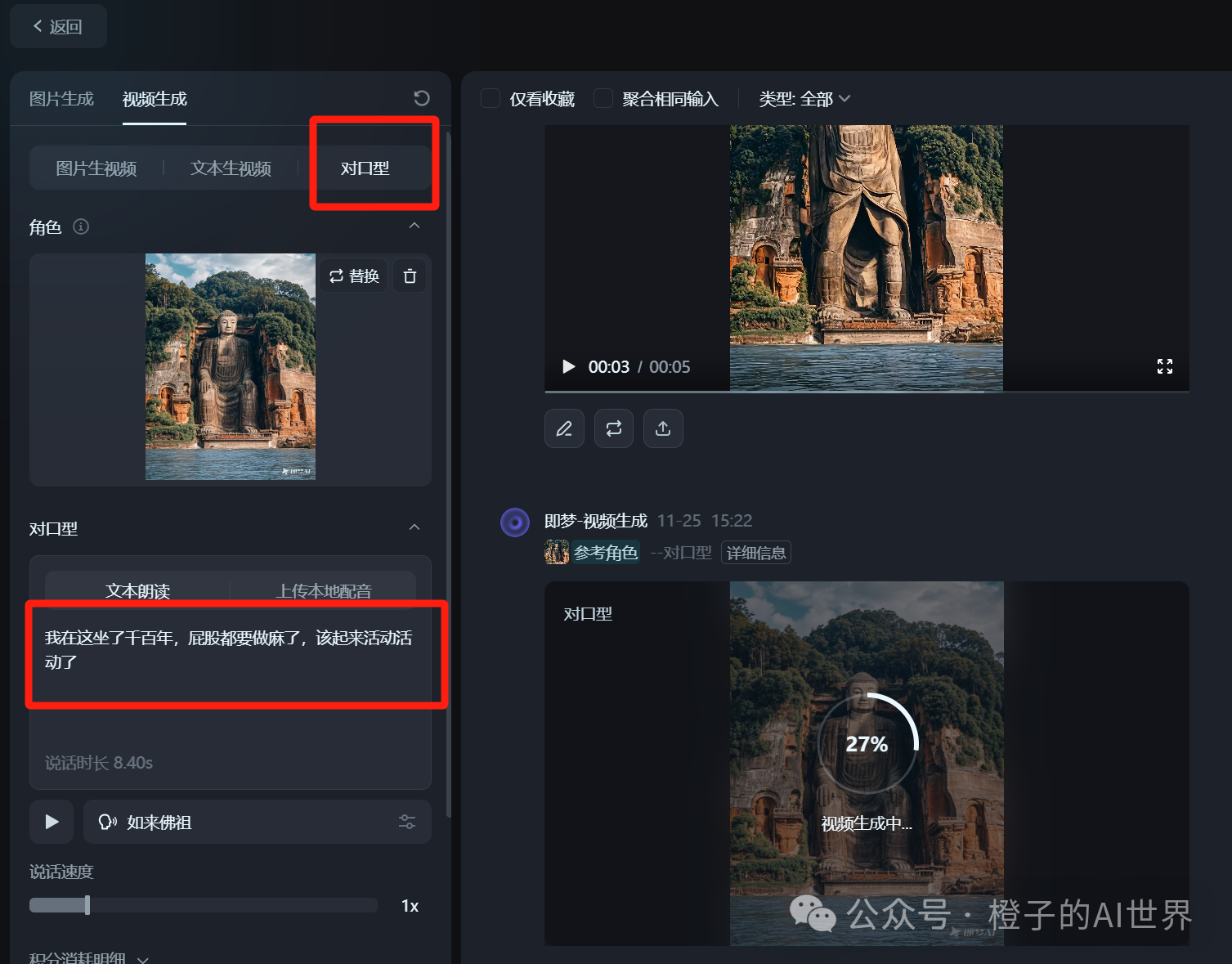Click the edit pencil icon below the video

[x=564, y=428]
